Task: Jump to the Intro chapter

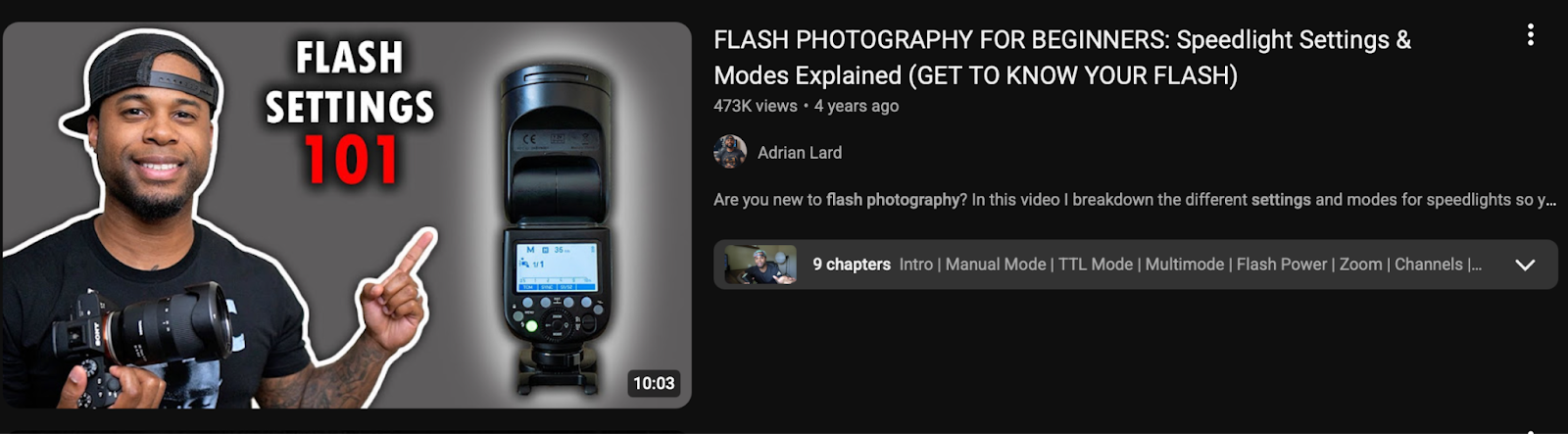Action: tap(915, 265)
